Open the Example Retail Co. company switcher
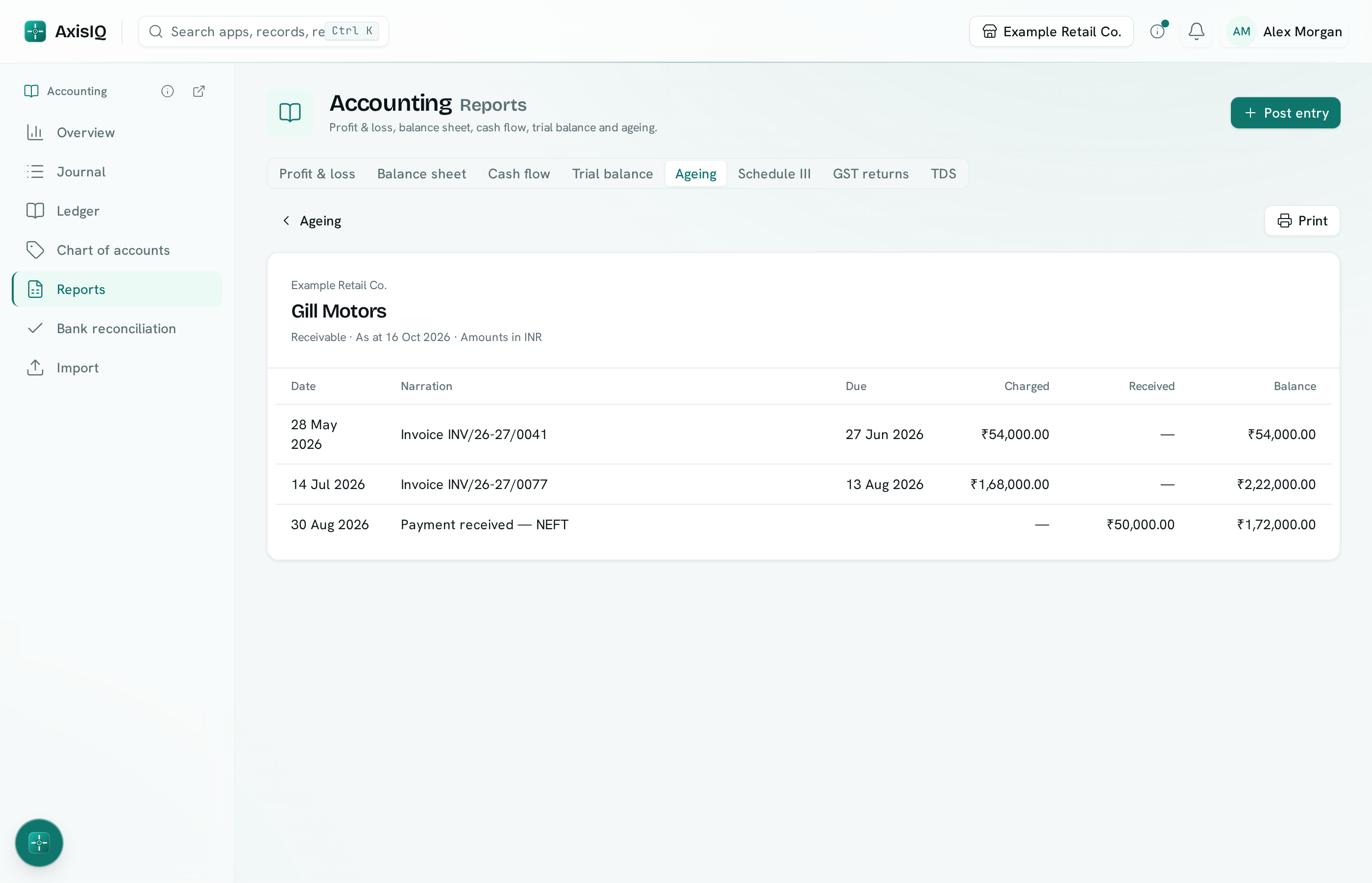Screen dimensions: 1372x883 1051,31
